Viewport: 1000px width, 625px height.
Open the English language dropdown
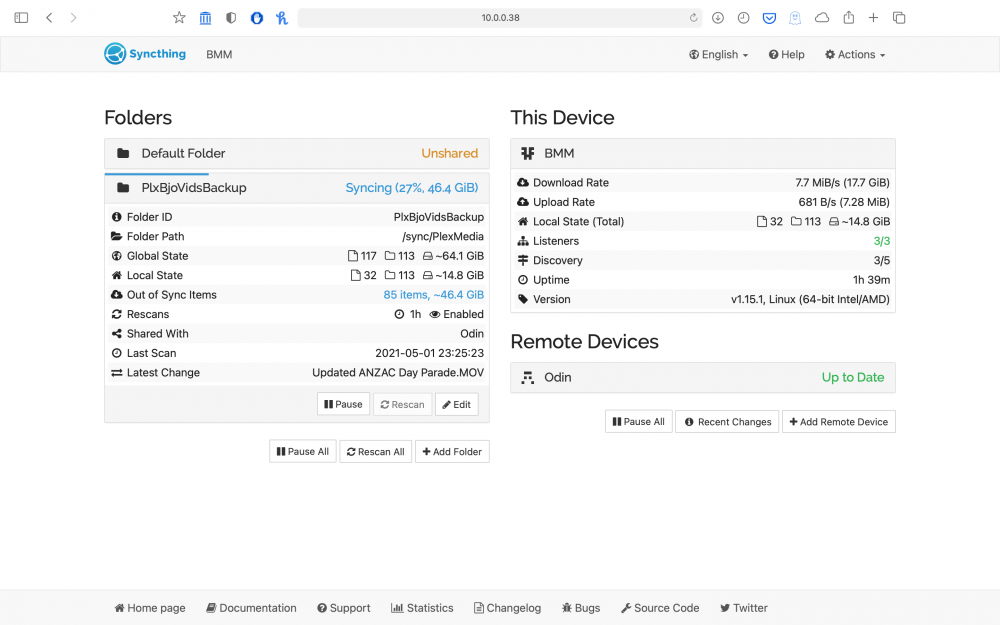pos(718,55)
